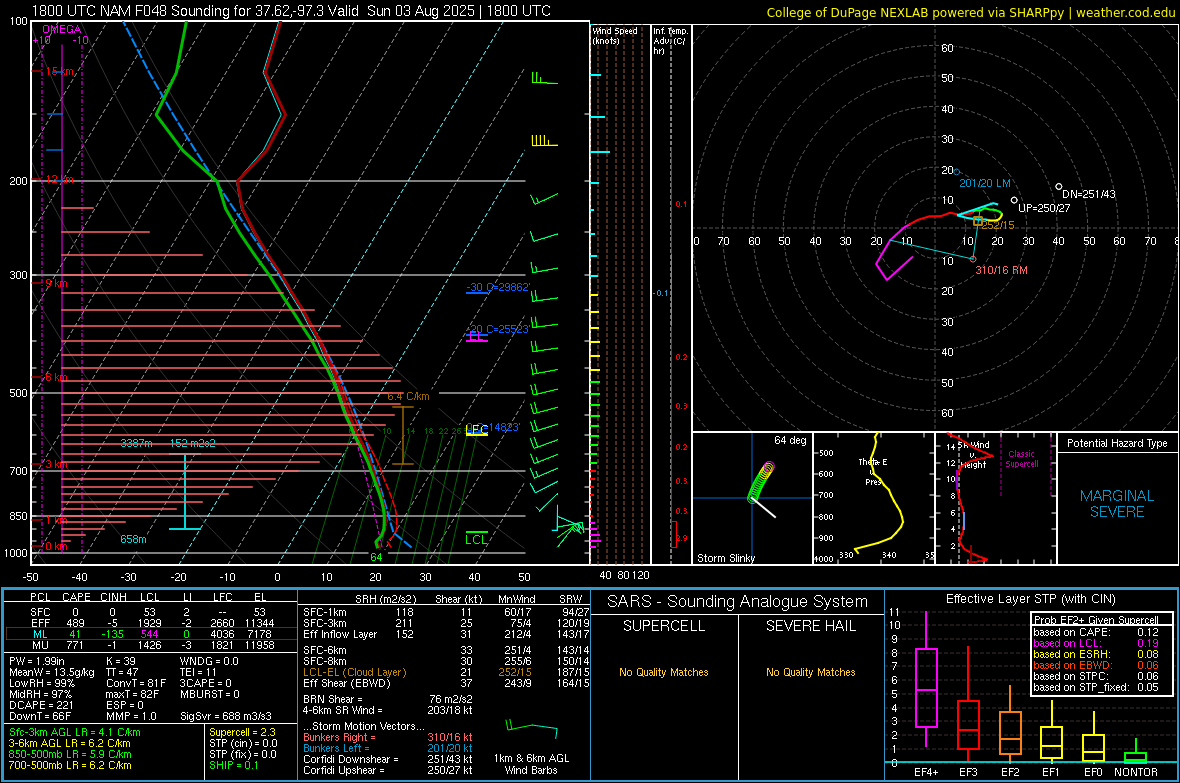Screen dimensions: 1180x783
Task: Click the 201/20 LM hodograph label
Action: point(984,184)
